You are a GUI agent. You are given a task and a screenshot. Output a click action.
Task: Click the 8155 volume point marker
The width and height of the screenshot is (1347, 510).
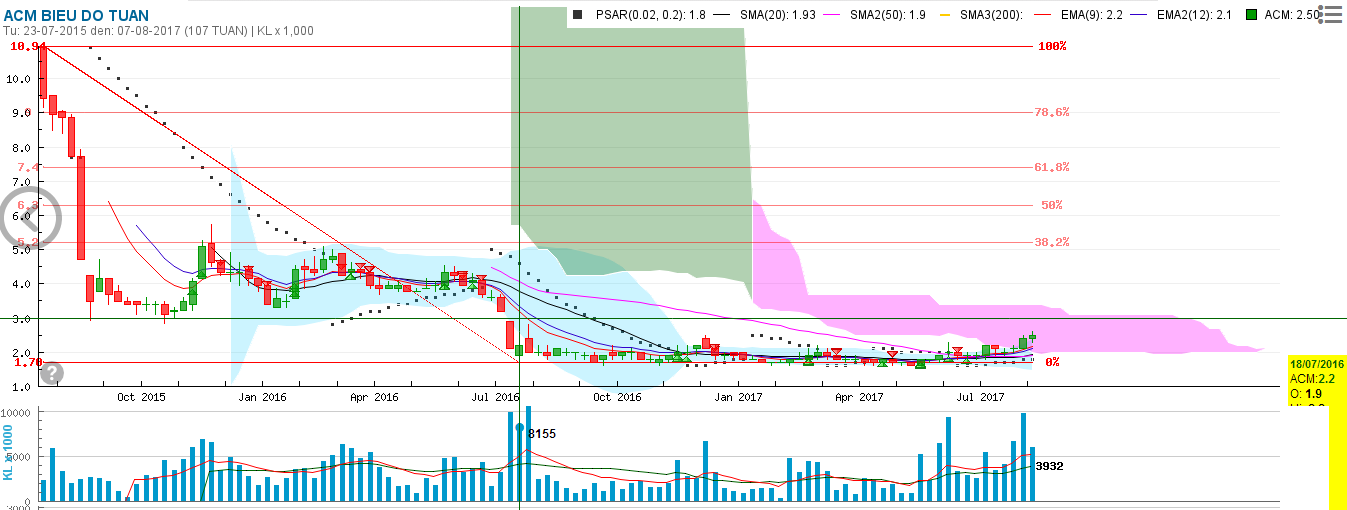(x=519, y=427)
